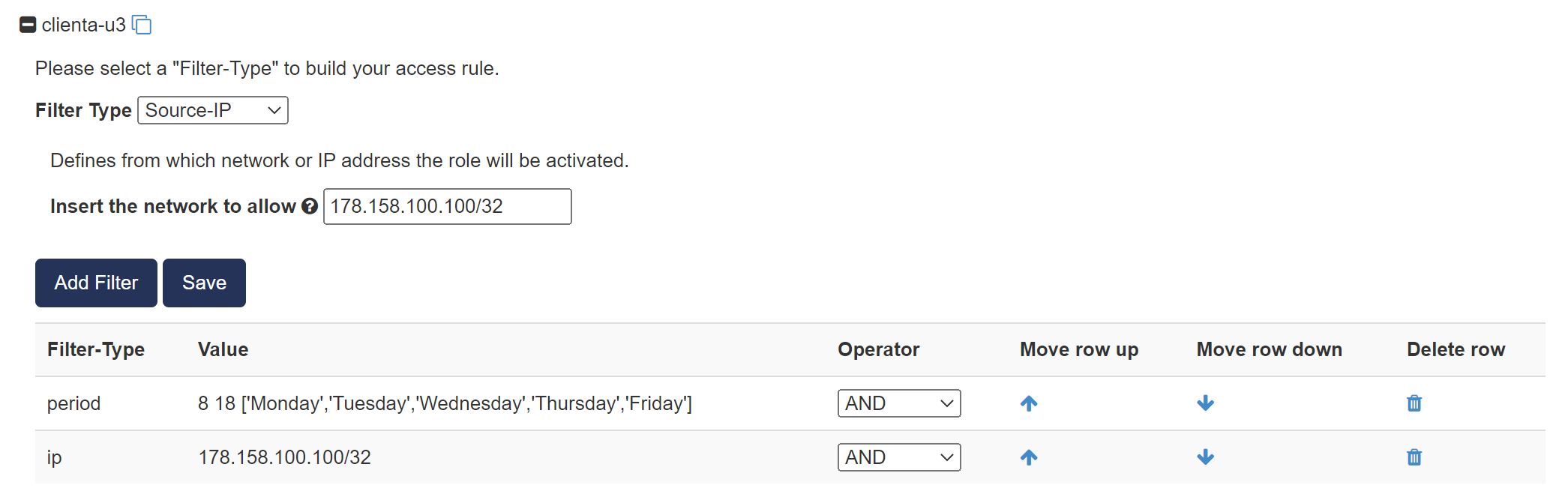Save the access rule
The image size is (1568, 497).
(204, 283)
